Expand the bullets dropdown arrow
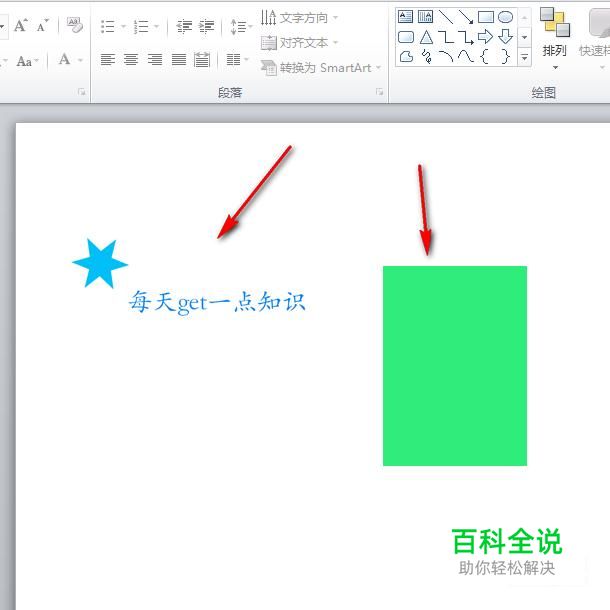 click(123, 26)
